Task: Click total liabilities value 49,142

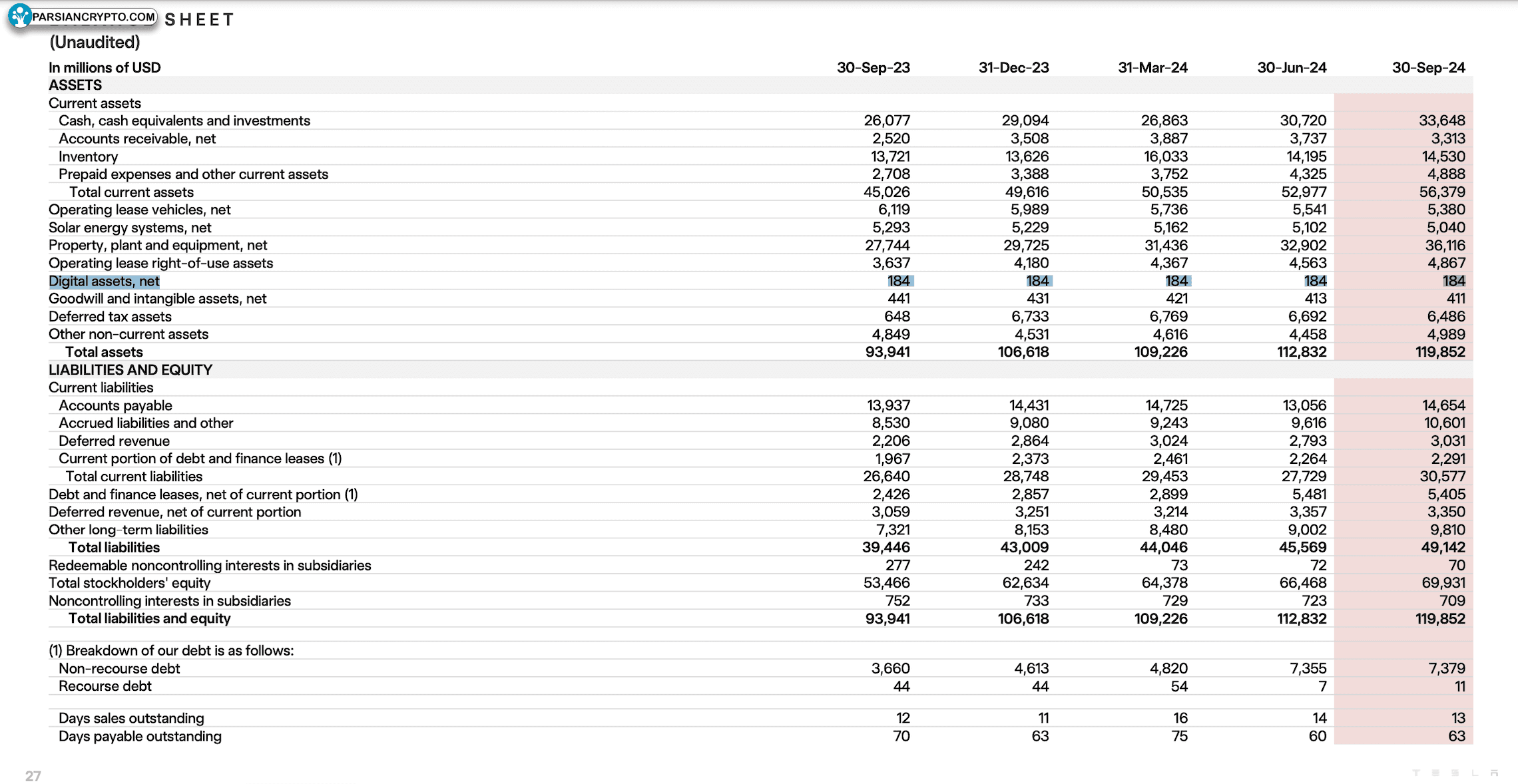Action: tap(1443, 547)
